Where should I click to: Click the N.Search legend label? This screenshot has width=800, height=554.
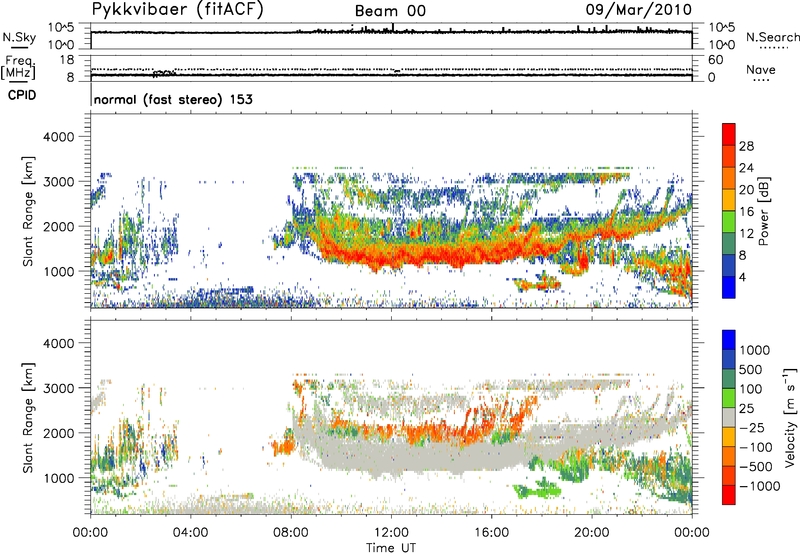click(x=773, y=37)
